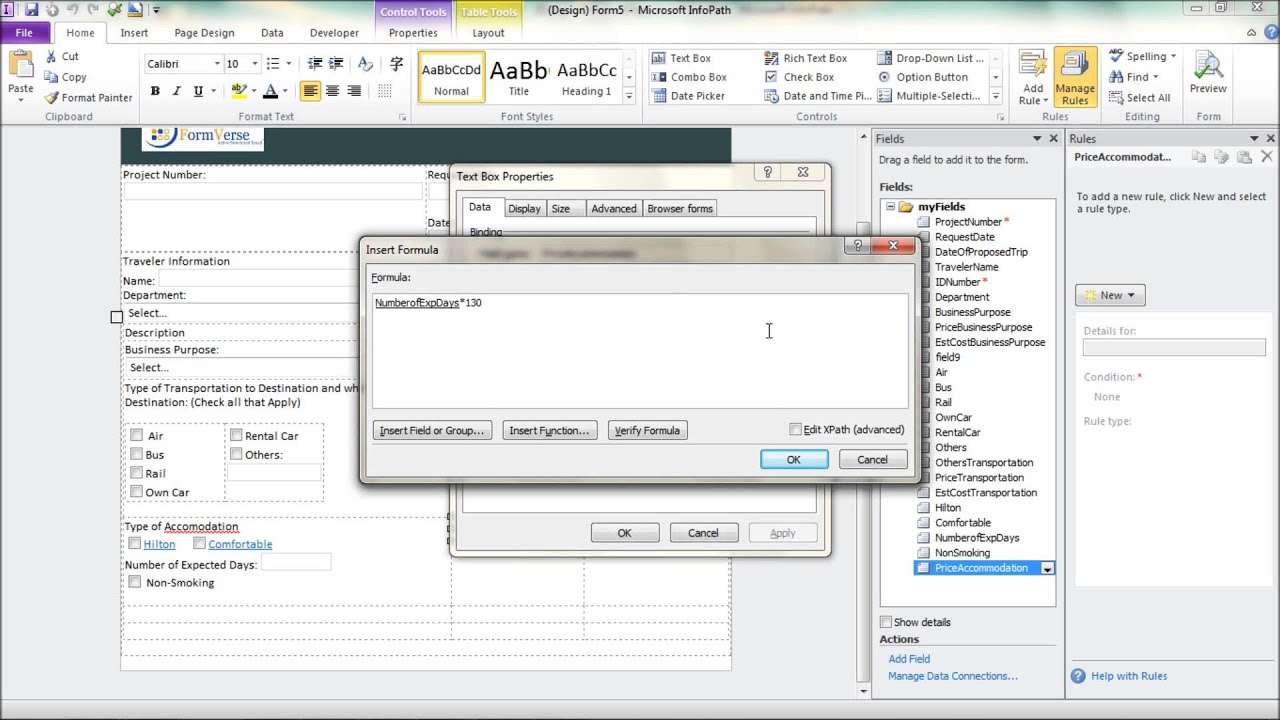The image size is (1280, 720).
Task: Check the Hilton accommodation checkbox
Action: 134,544
